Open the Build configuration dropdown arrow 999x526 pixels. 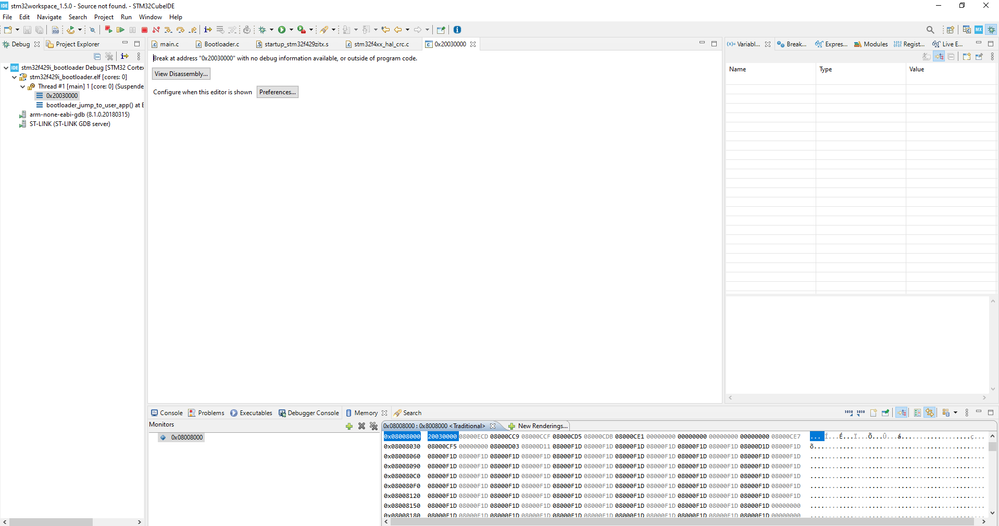click(x=80, y=30)
